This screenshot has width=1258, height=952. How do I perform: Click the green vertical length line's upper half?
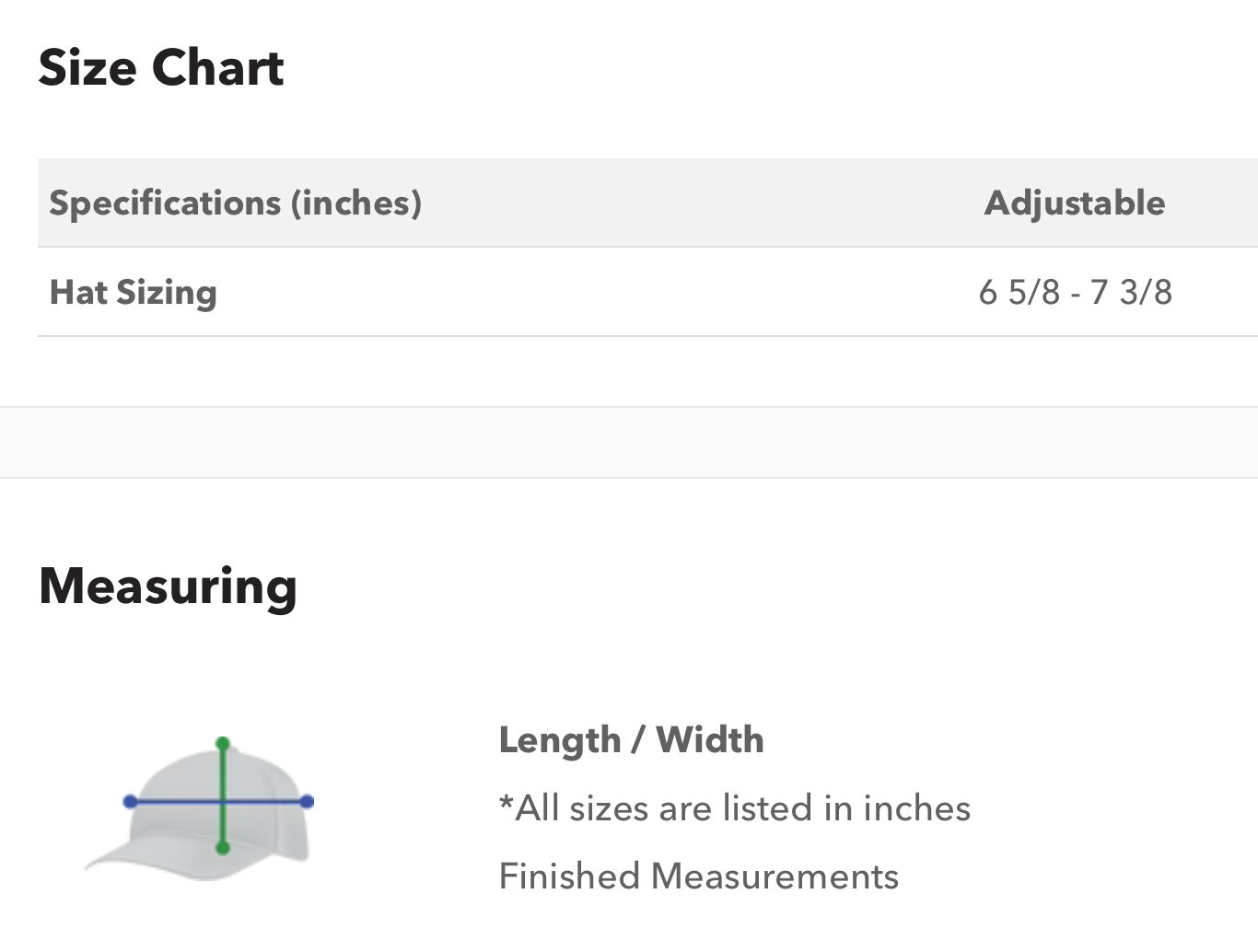pos(222,772)
